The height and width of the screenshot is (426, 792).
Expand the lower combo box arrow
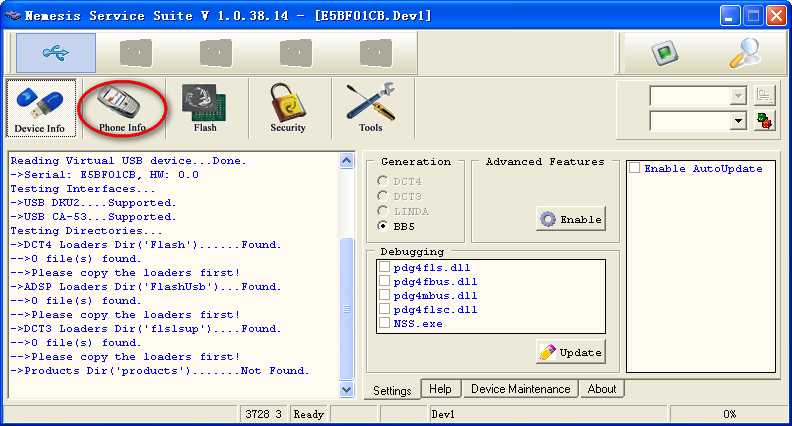pyautogui.click(x=738, y=121)
